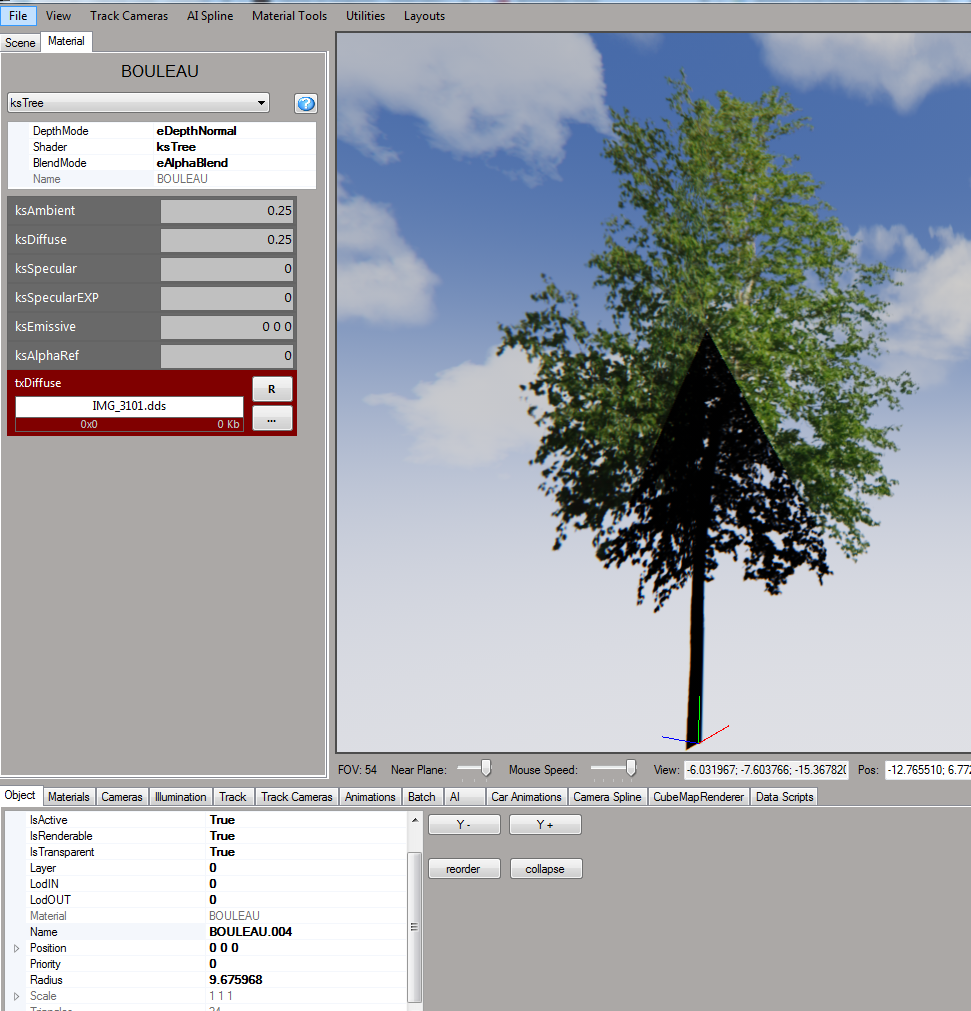Expand the Scale property row

tap(16, 996)
